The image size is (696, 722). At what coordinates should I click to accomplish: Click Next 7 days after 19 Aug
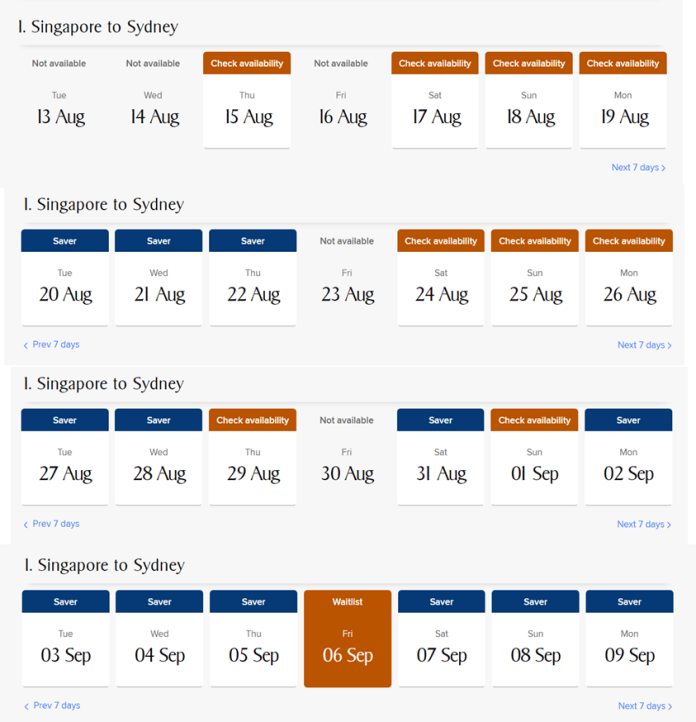(638, 168)
